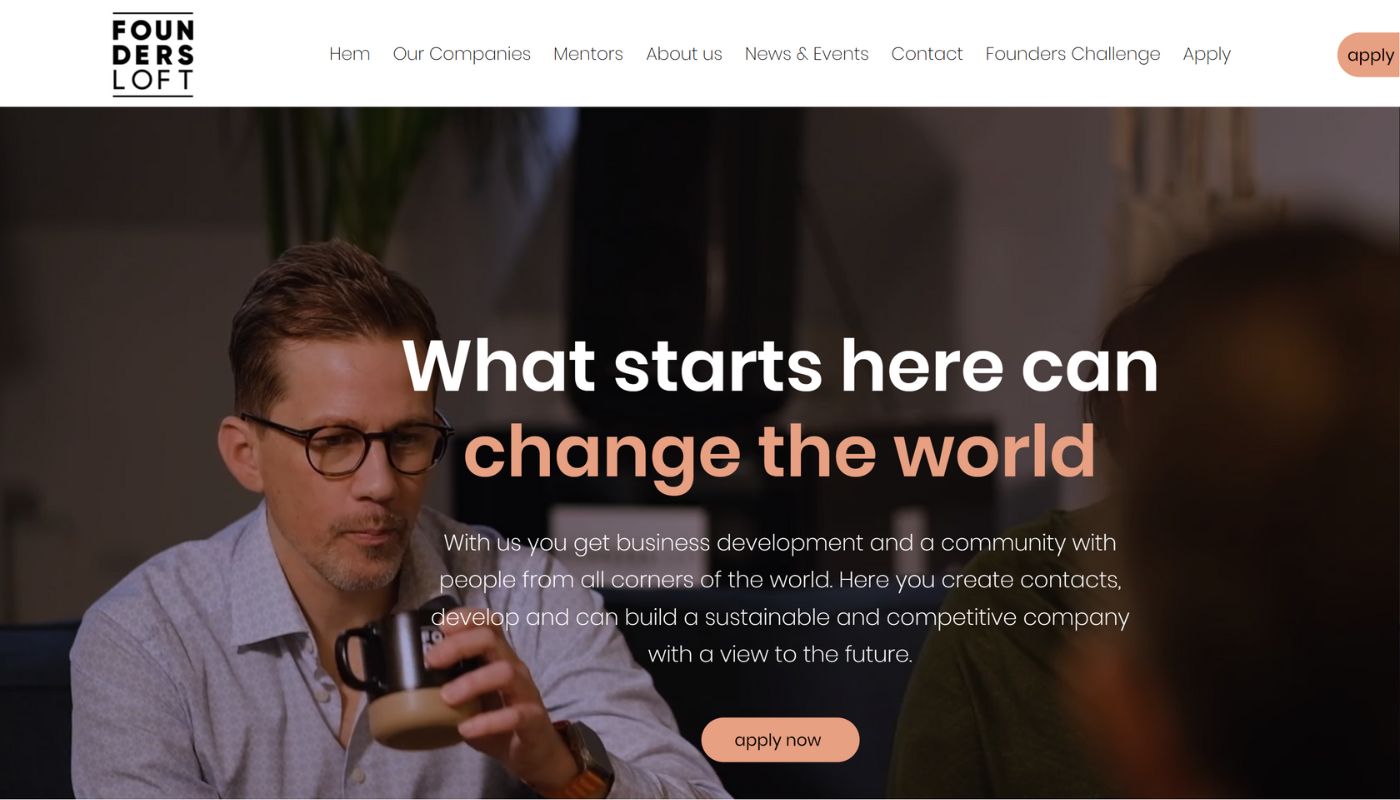Click the 'What starts here can' heading
The image size is (1400, 800).
[780, 366]
